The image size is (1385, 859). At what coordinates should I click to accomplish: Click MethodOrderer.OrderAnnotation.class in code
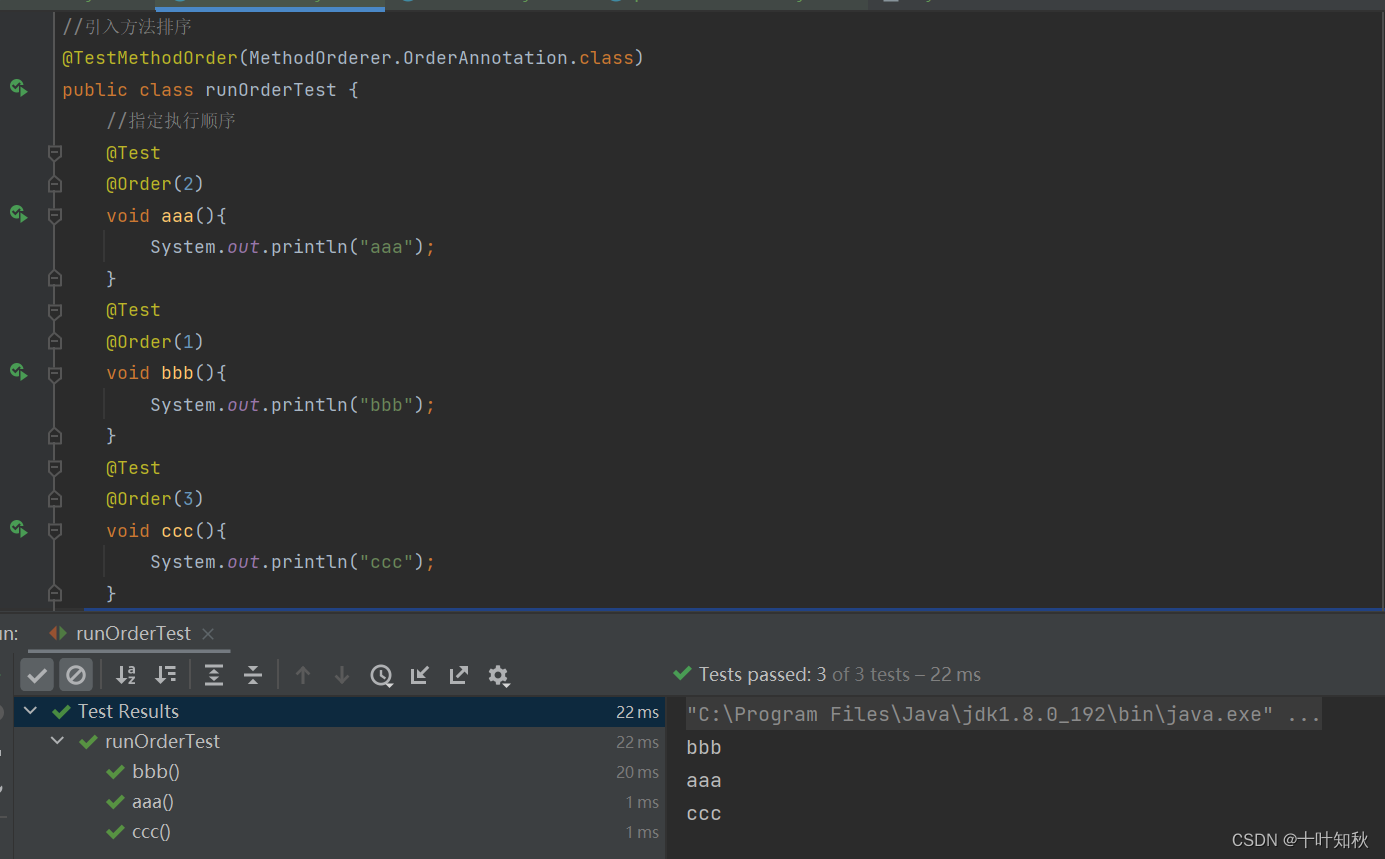(x=441, y=58)
